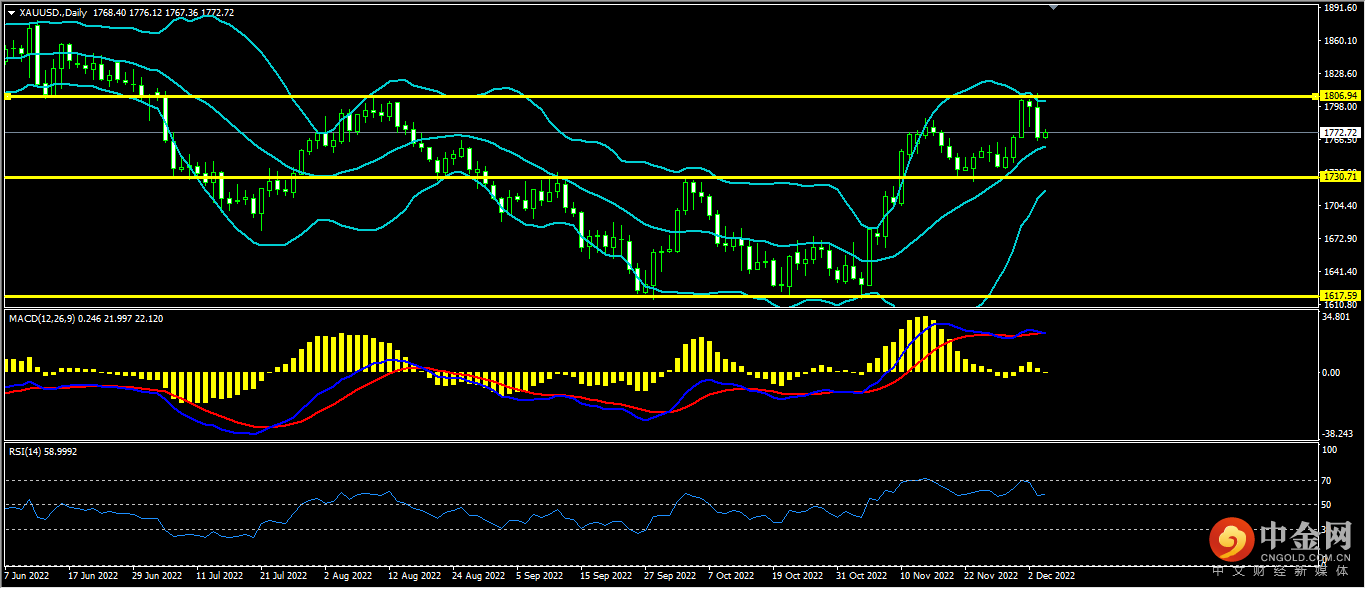This screenshot has height=589, width=1366.
Task: Click the RSI(14) indicator label
Action: [27, 452]
